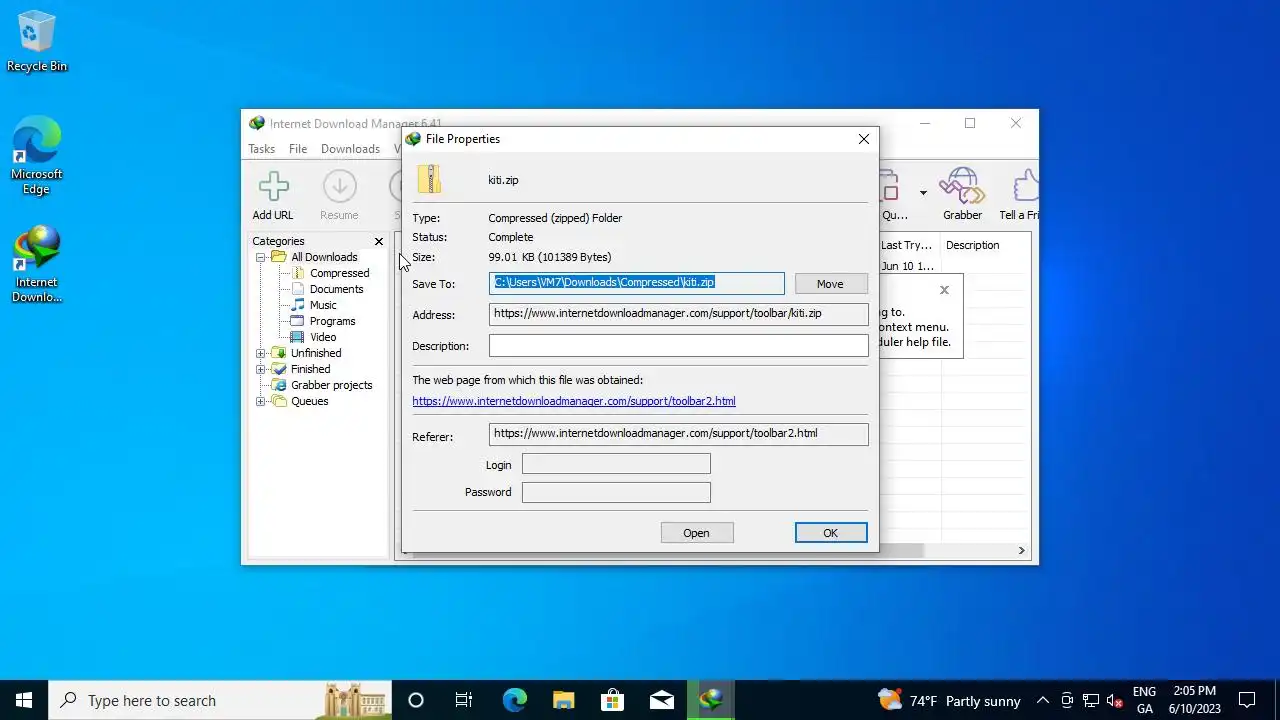
Task: Expand the Queues category node
Action: click(261, 401)
